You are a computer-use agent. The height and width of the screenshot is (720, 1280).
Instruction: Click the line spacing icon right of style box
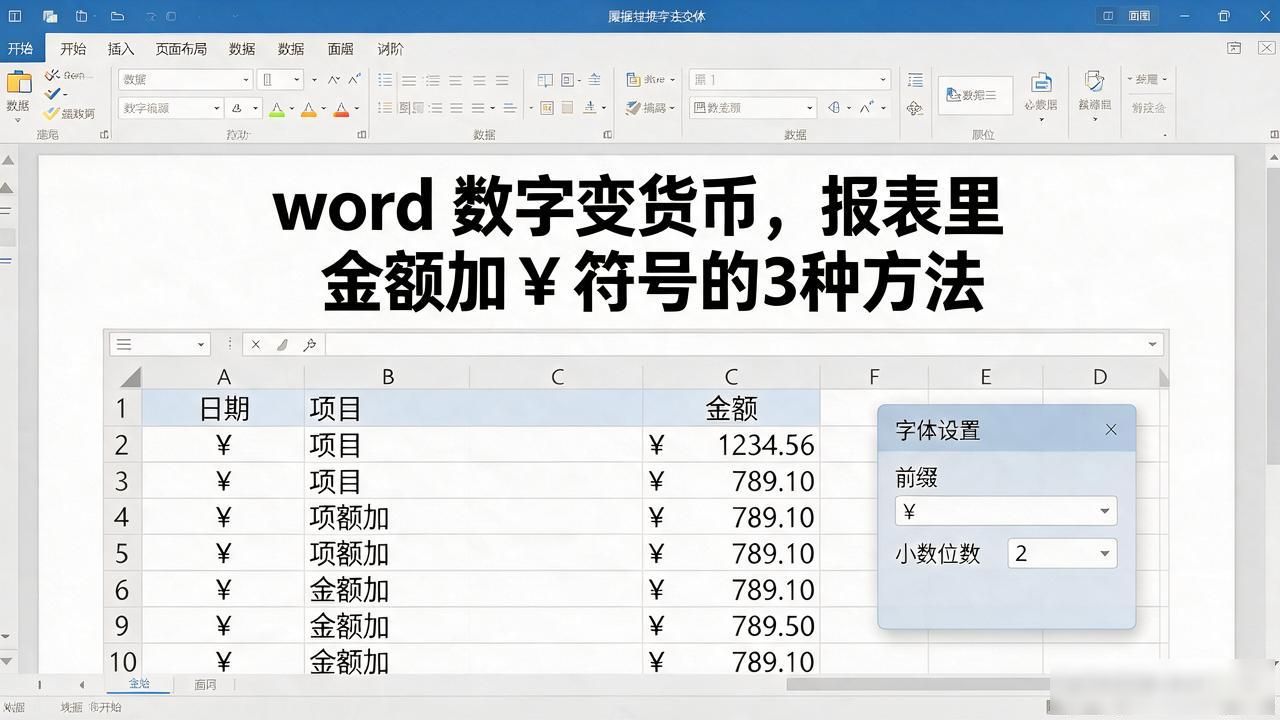915,80
